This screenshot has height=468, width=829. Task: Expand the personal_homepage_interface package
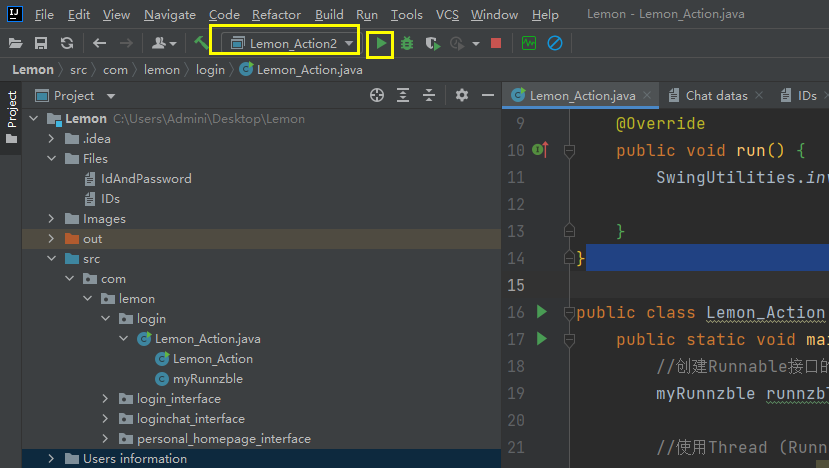(x=105, y=438)
